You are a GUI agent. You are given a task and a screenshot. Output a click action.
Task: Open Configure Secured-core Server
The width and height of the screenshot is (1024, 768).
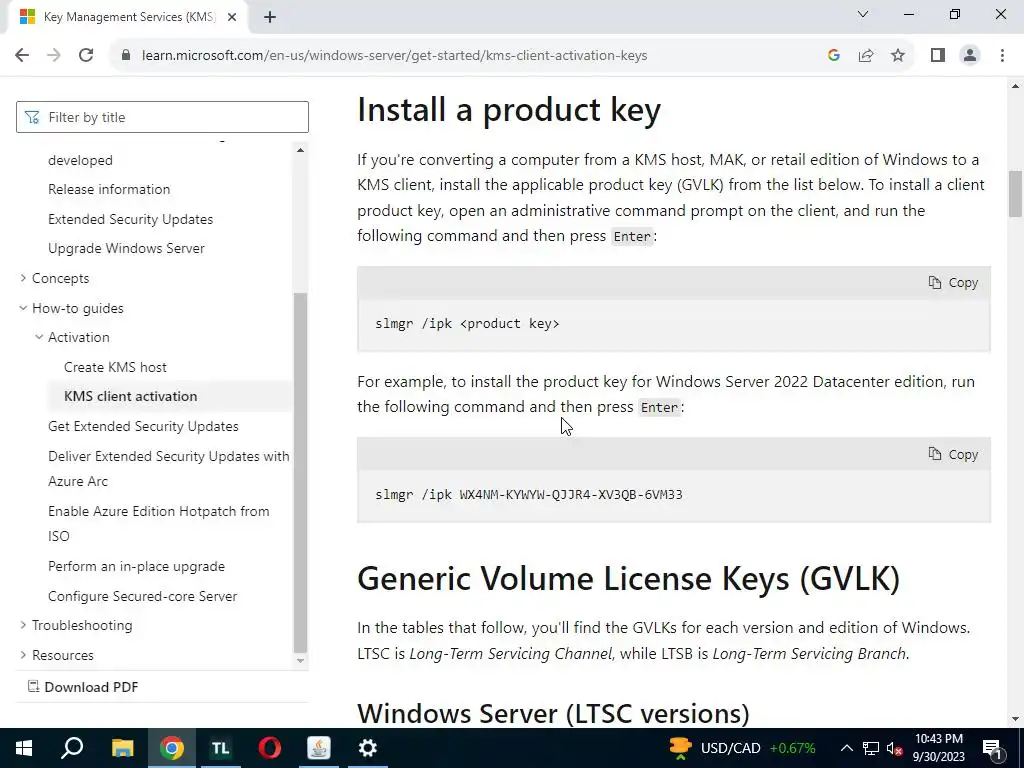[142, 596]
